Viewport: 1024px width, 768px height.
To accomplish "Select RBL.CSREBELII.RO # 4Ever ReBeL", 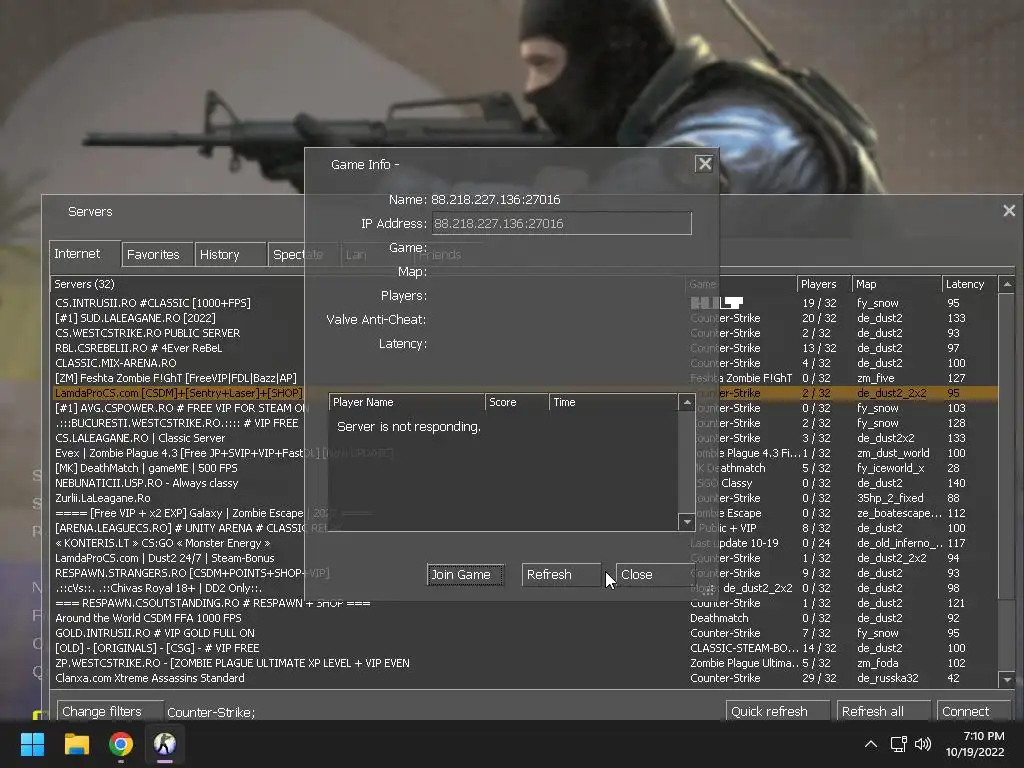I will tap(524, 348).
